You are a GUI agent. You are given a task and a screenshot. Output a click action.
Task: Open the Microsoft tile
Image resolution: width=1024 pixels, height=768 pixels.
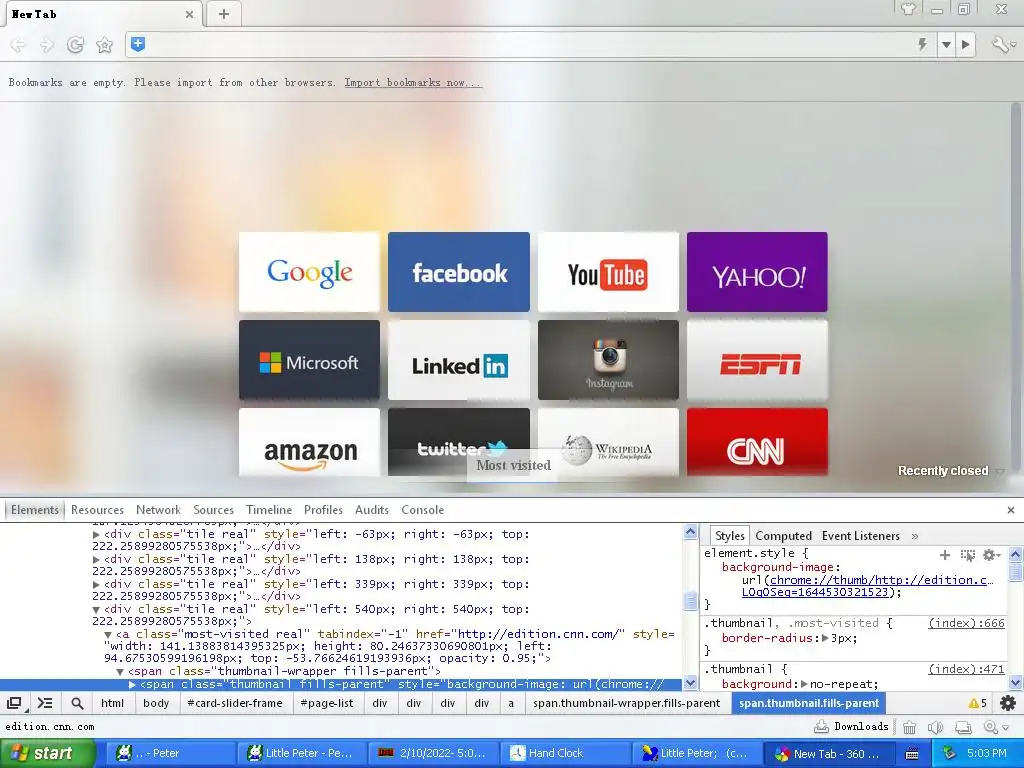coord(309,360)
